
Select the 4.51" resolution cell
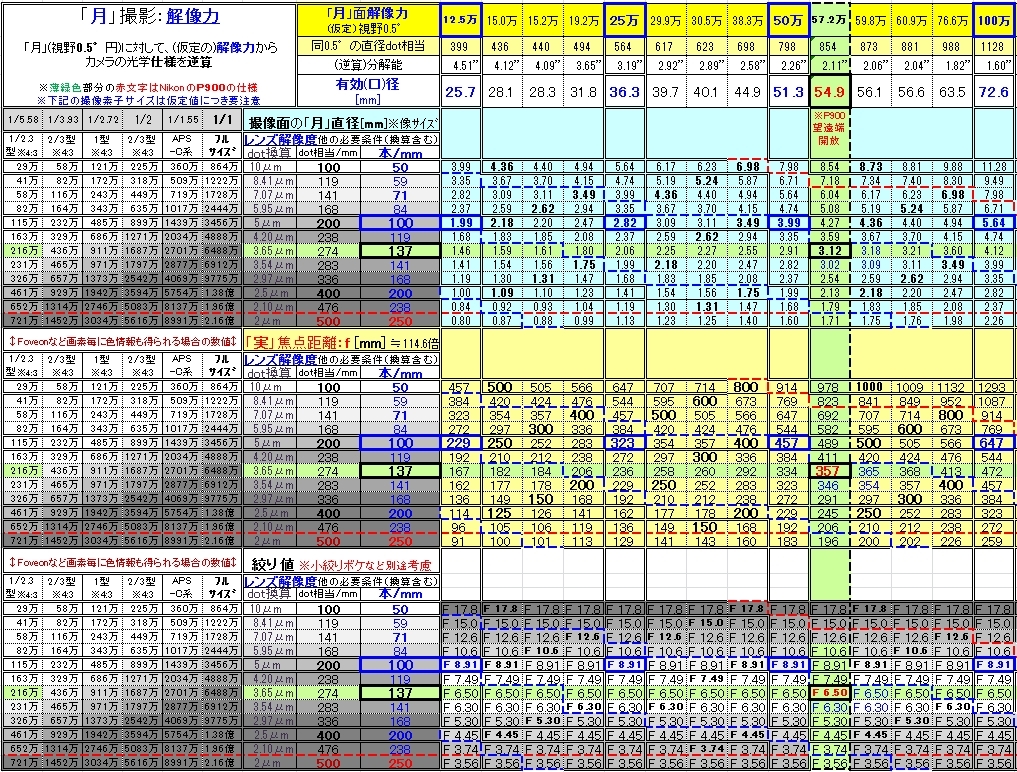pos(460,64)
